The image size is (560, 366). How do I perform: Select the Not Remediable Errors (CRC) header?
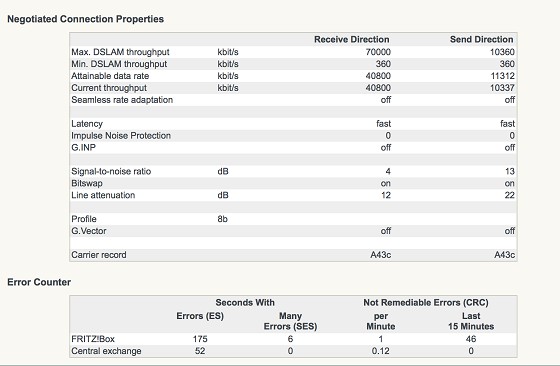tap(426, 302)
